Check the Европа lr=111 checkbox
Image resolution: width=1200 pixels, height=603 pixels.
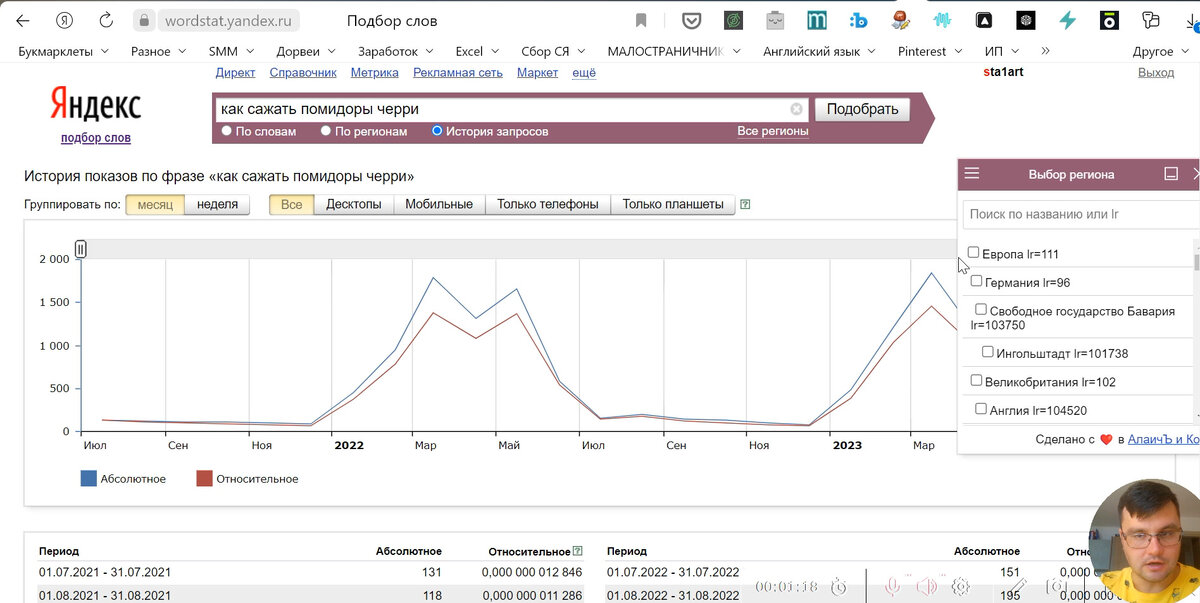974,253
